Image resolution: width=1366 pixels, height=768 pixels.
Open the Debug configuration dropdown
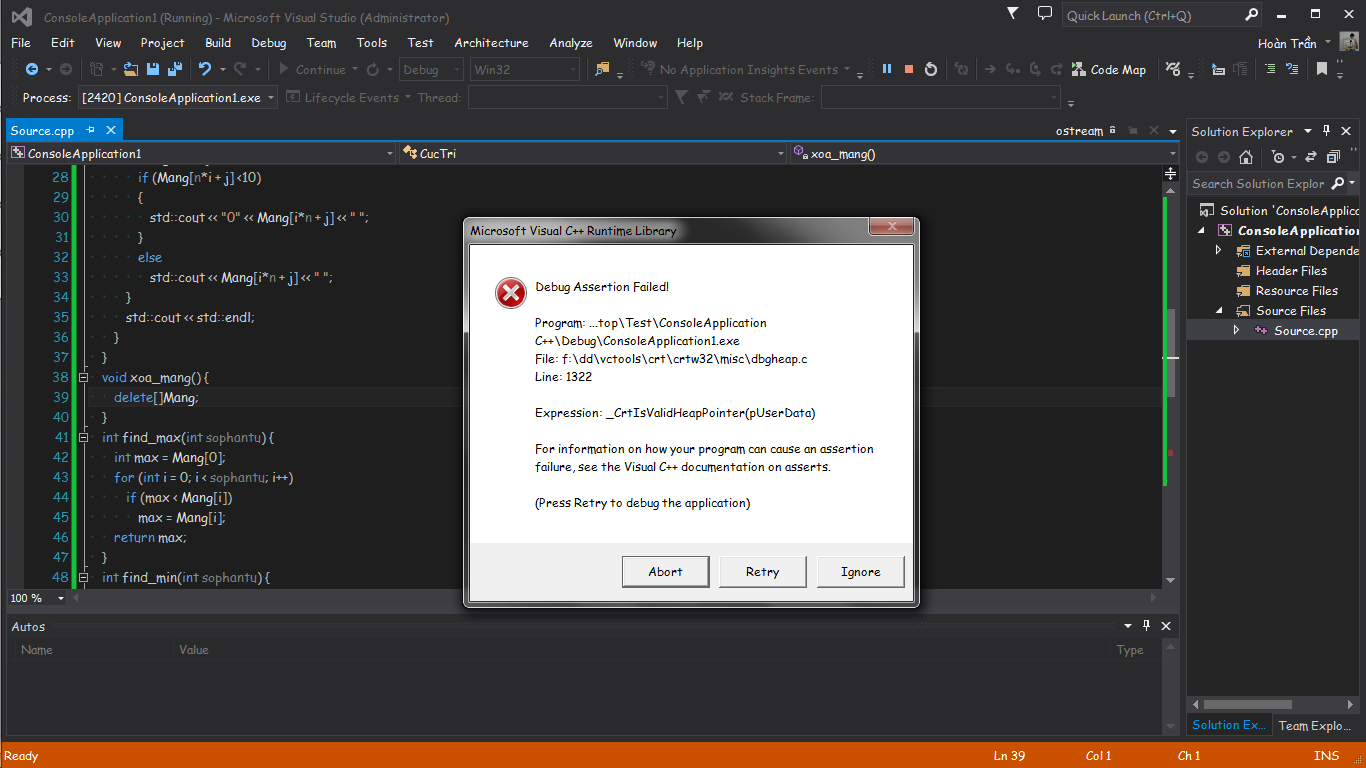click(431, 69)
